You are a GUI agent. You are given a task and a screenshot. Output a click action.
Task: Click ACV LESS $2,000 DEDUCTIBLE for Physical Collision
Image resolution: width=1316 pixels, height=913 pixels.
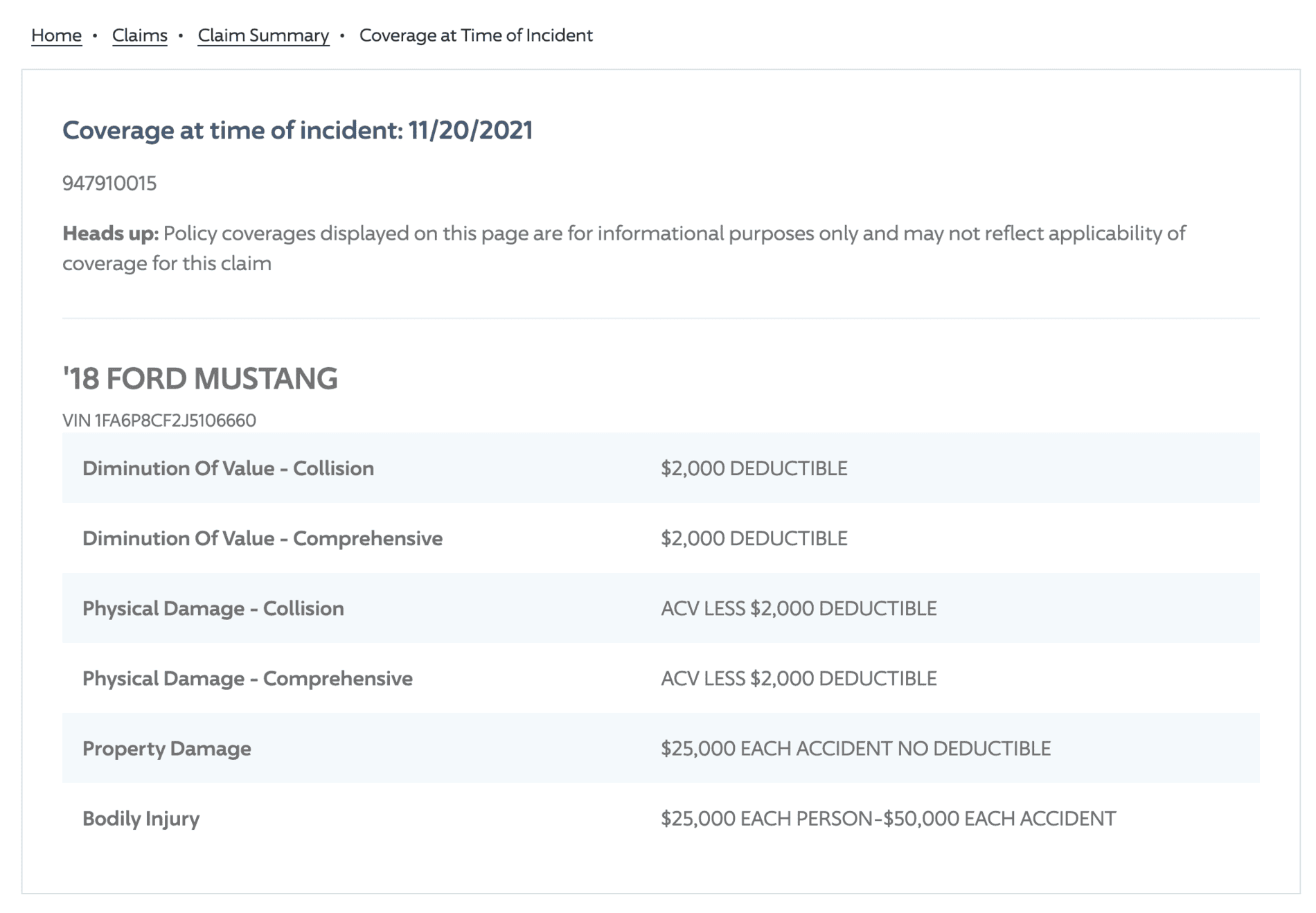pos(799,608)
